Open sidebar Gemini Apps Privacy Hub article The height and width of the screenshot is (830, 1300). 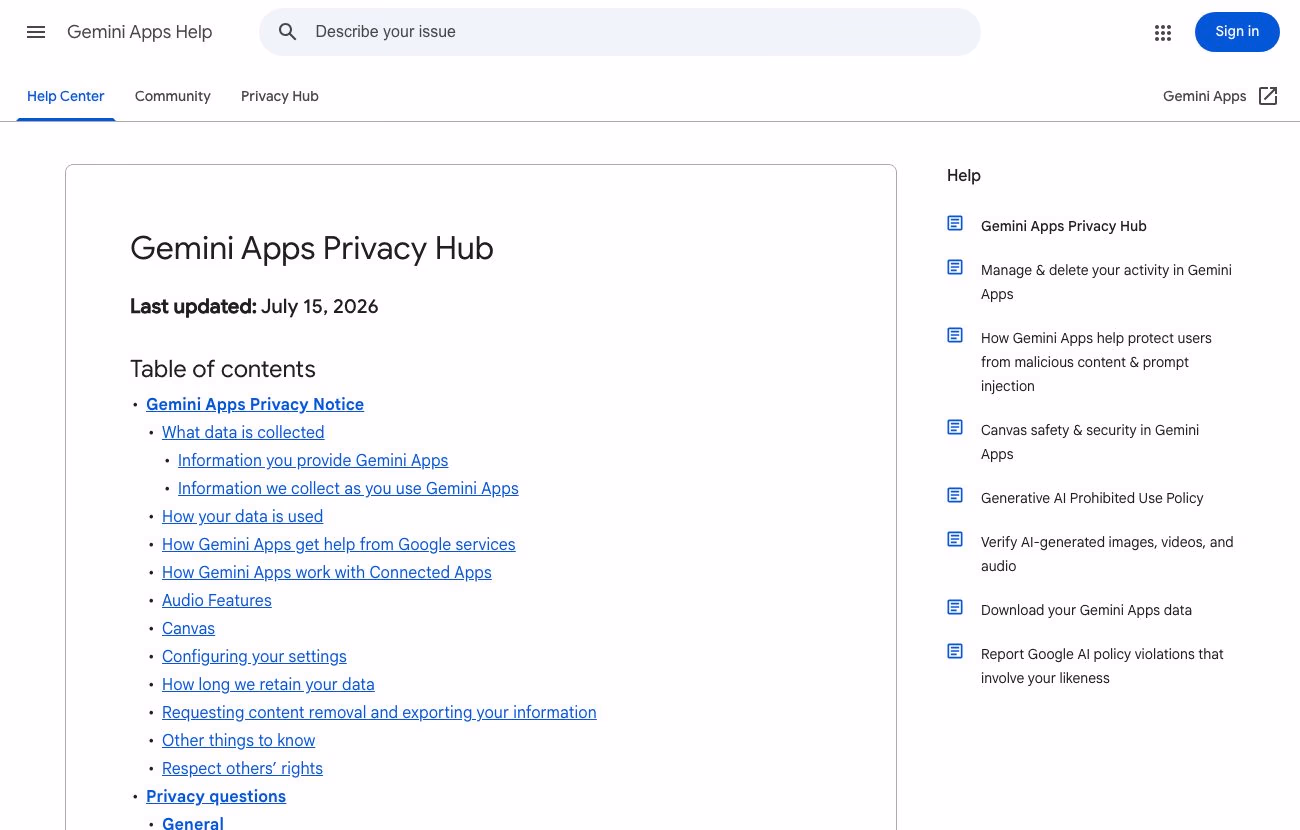(1064, 226)
